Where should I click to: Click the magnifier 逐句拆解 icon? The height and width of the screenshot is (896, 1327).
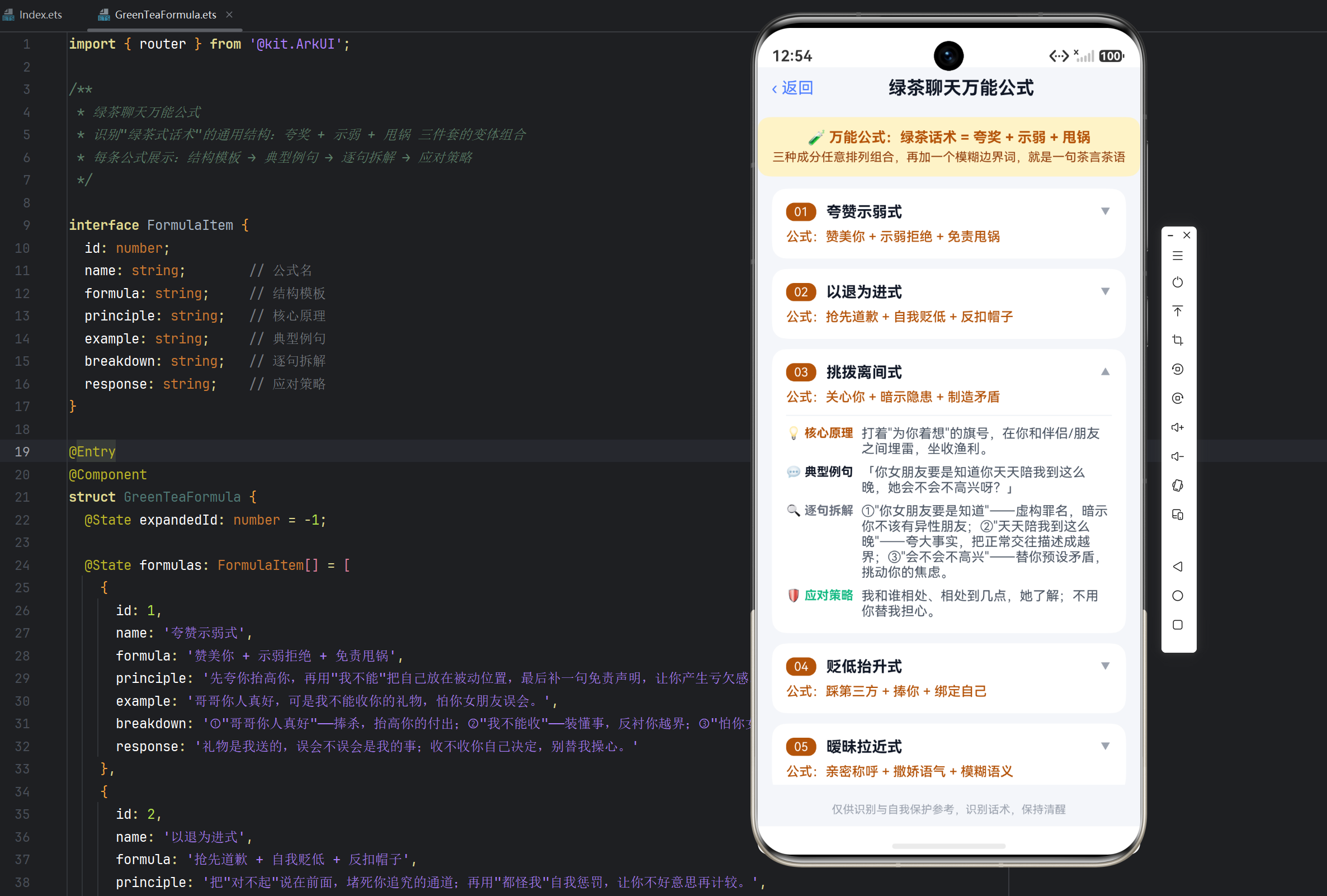pos(793,510)
